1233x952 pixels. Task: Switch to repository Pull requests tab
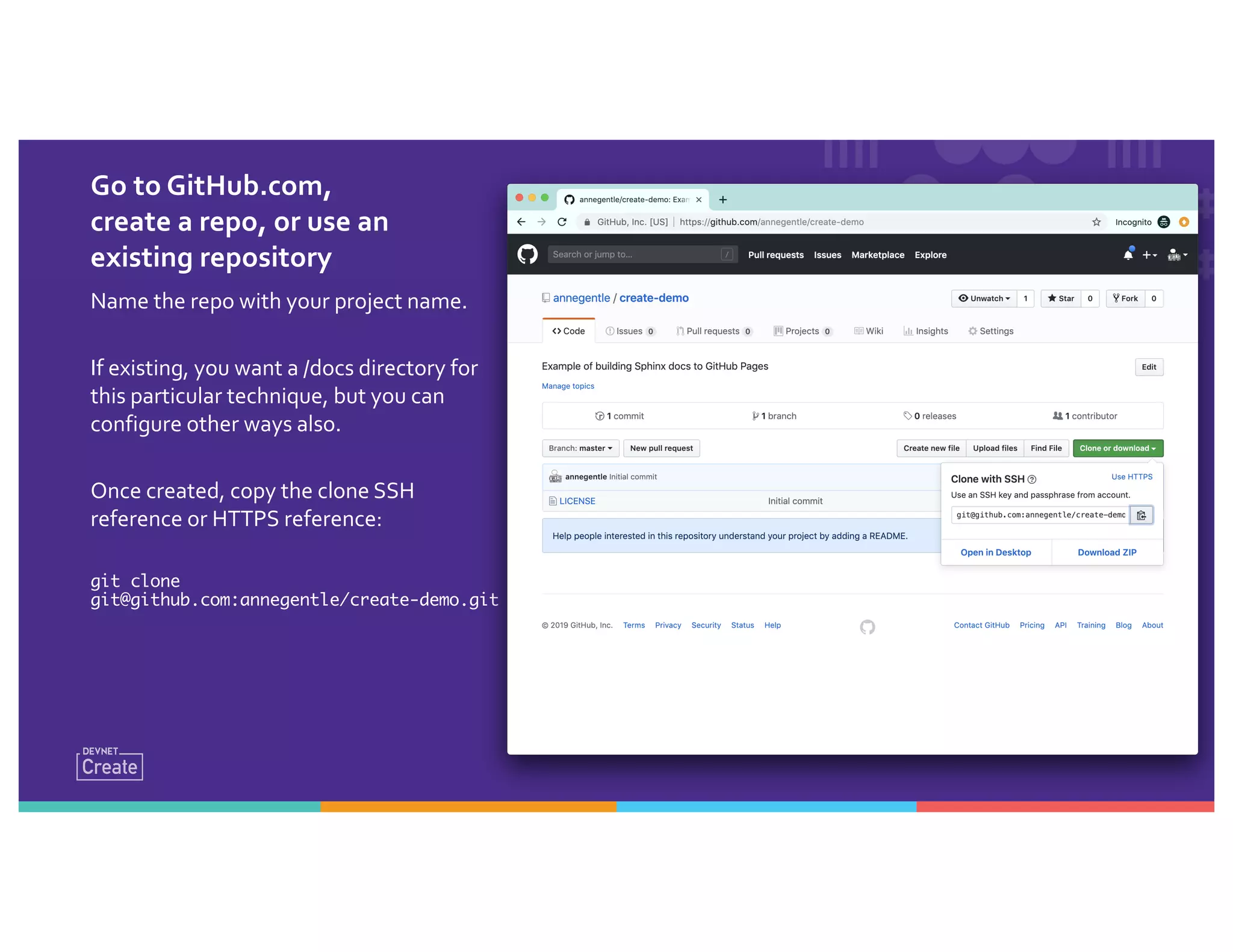click(x=714, y=331)
